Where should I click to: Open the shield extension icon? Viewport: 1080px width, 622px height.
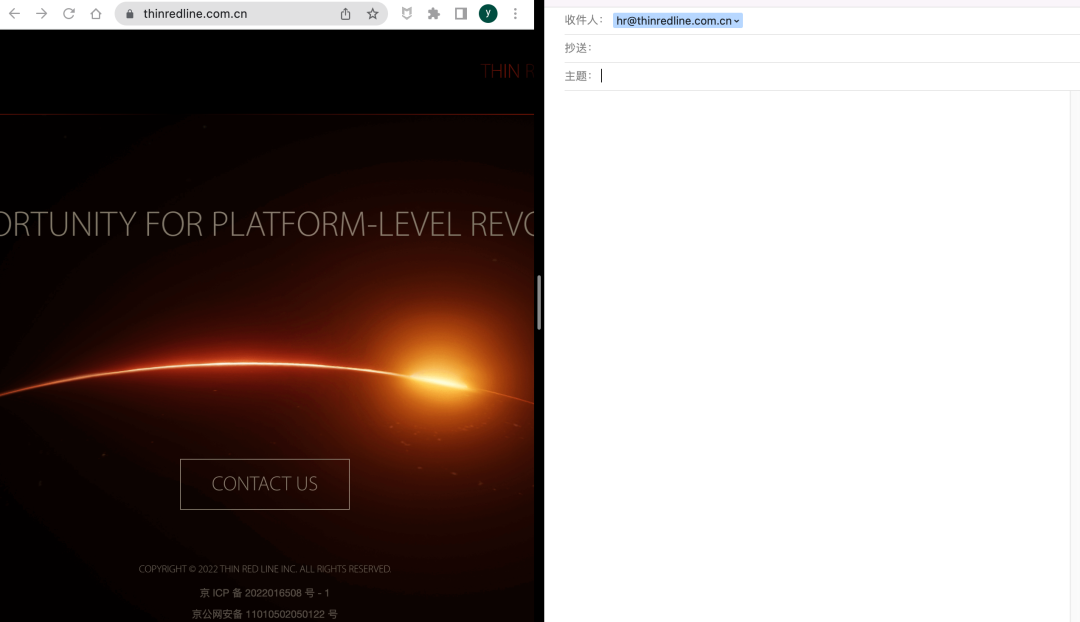407,14
